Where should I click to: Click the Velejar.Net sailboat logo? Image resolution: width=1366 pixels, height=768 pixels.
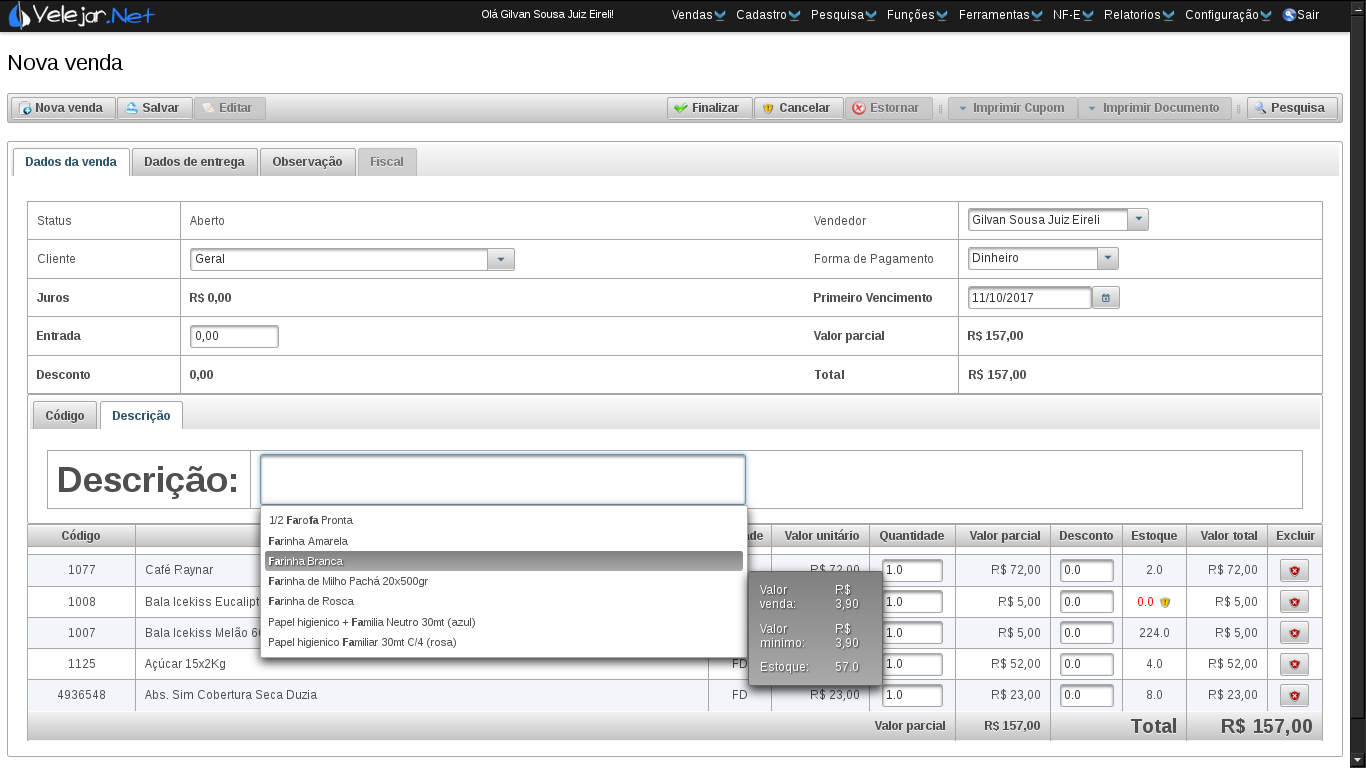(82, 15)
